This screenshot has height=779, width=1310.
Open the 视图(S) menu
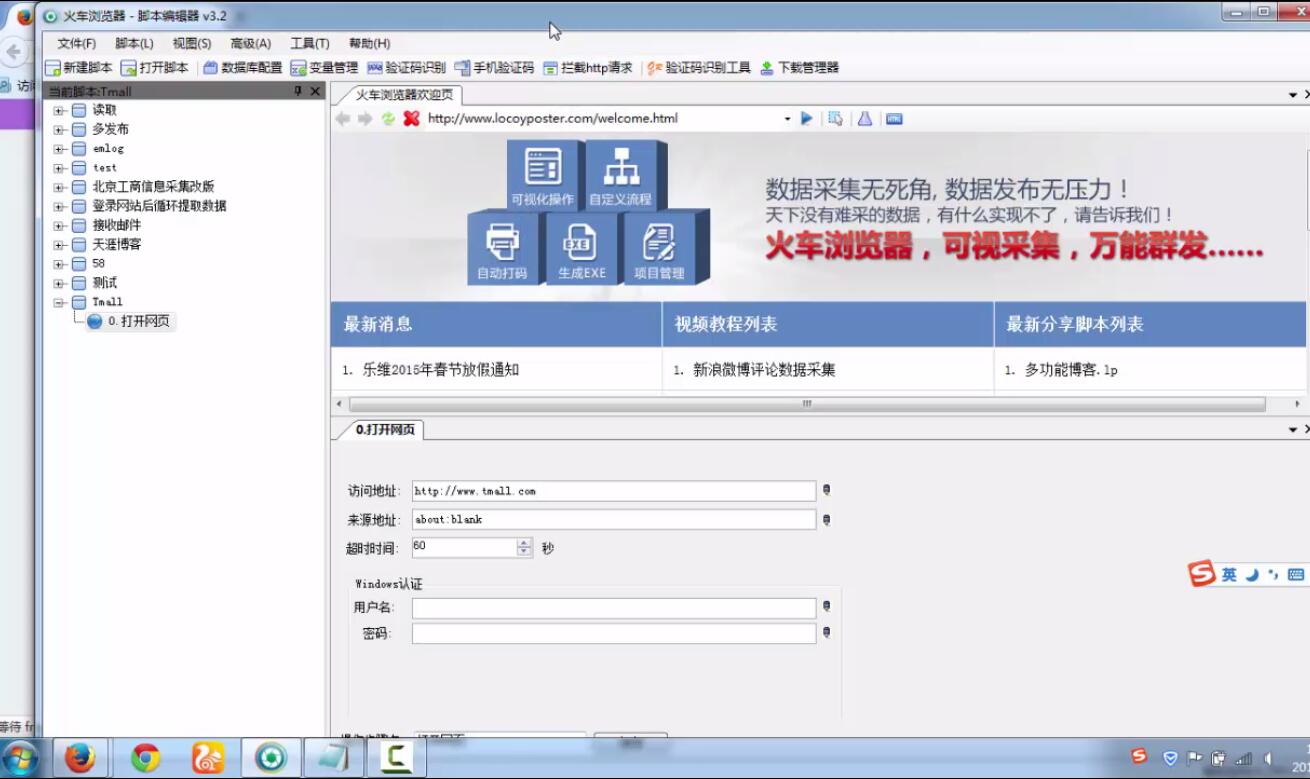point(192,43)
